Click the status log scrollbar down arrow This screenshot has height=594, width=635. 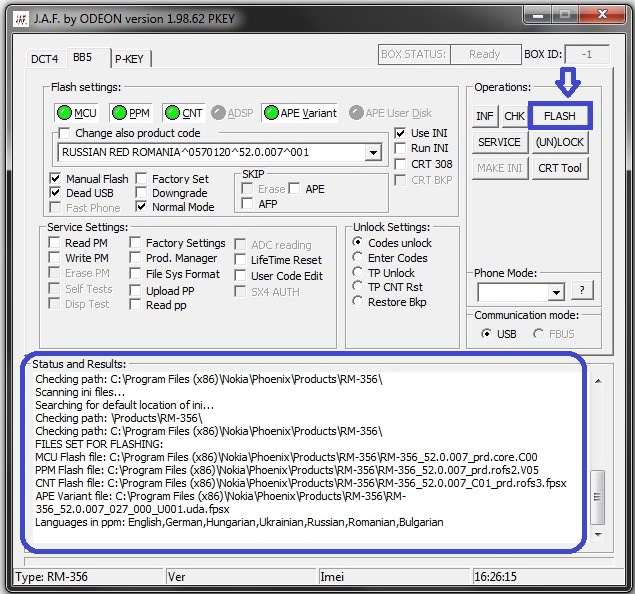598,534
